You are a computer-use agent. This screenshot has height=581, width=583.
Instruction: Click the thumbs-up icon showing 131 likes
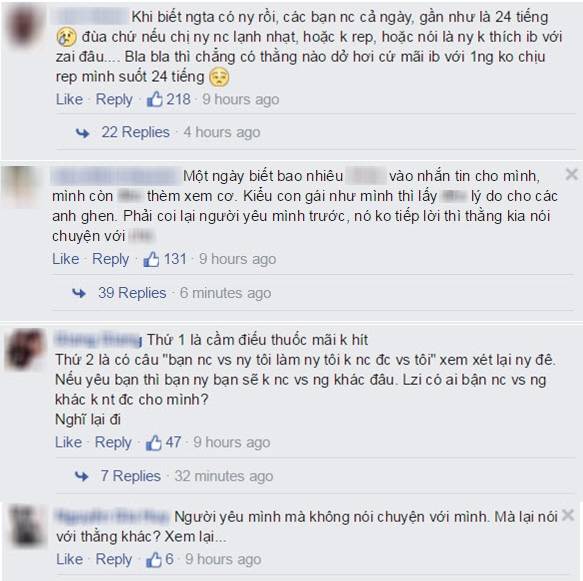(x=151, y=259)
